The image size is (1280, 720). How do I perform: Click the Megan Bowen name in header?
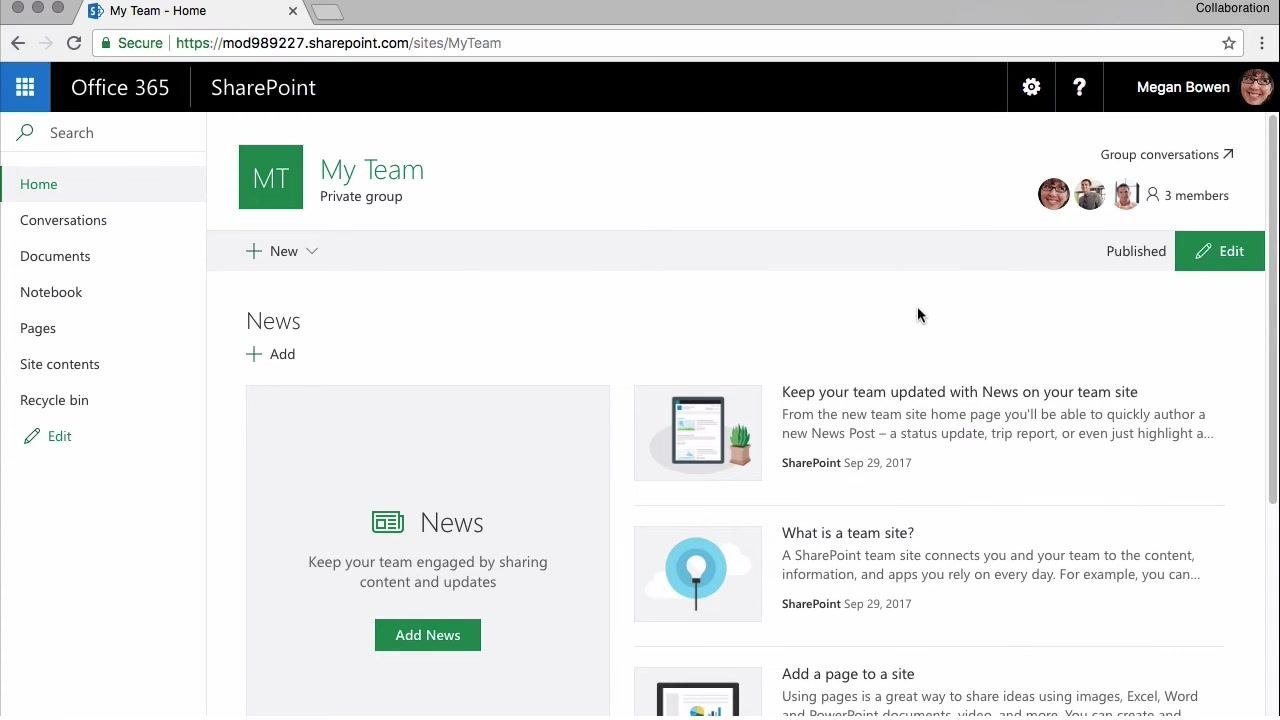pyautogui.click(x=1183, y=87)
